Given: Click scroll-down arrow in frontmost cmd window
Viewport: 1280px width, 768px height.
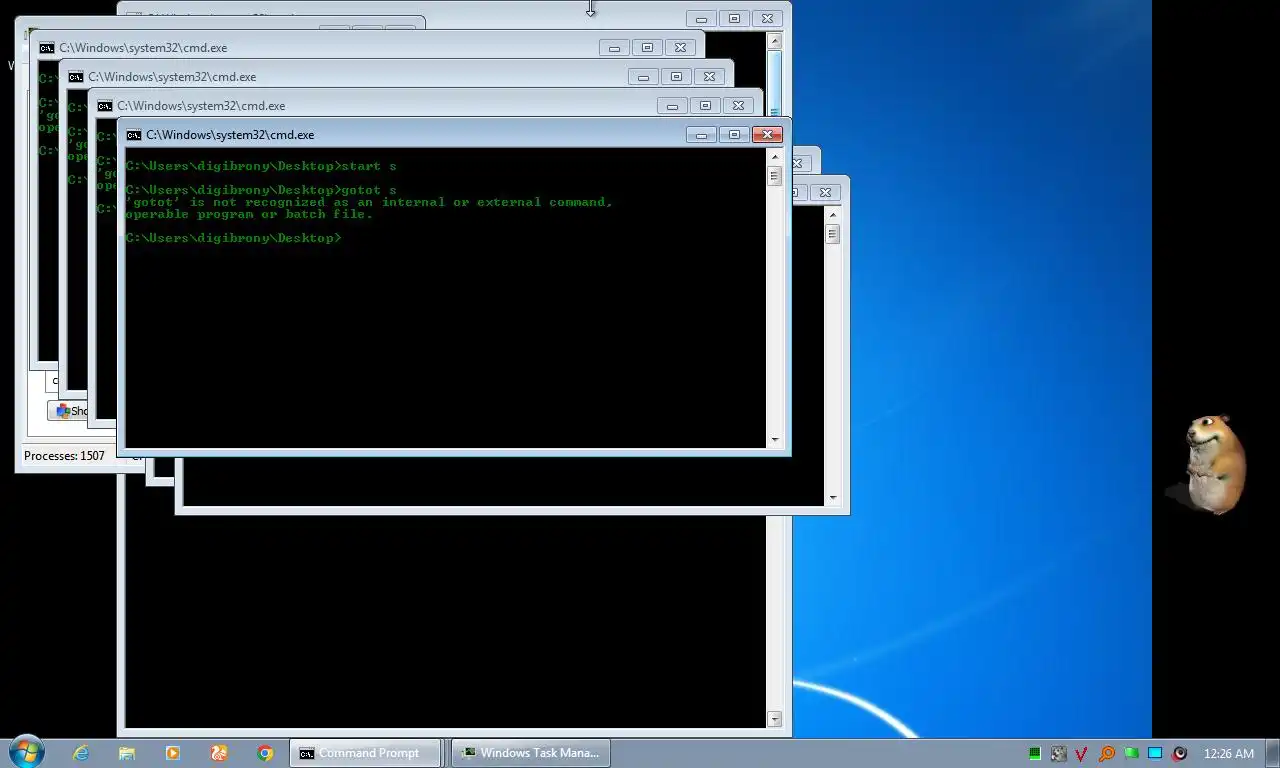Looking at the screenshot, I should pos(774,440).
